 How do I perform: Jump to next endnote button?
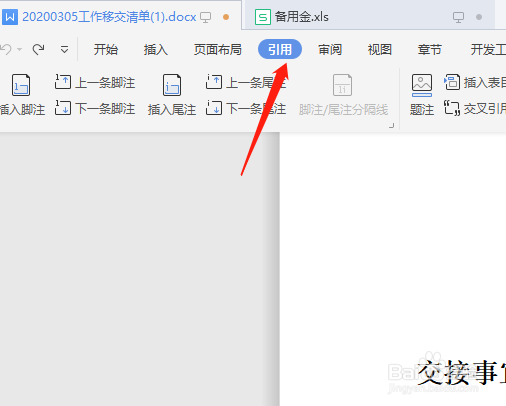coord(246,108)
